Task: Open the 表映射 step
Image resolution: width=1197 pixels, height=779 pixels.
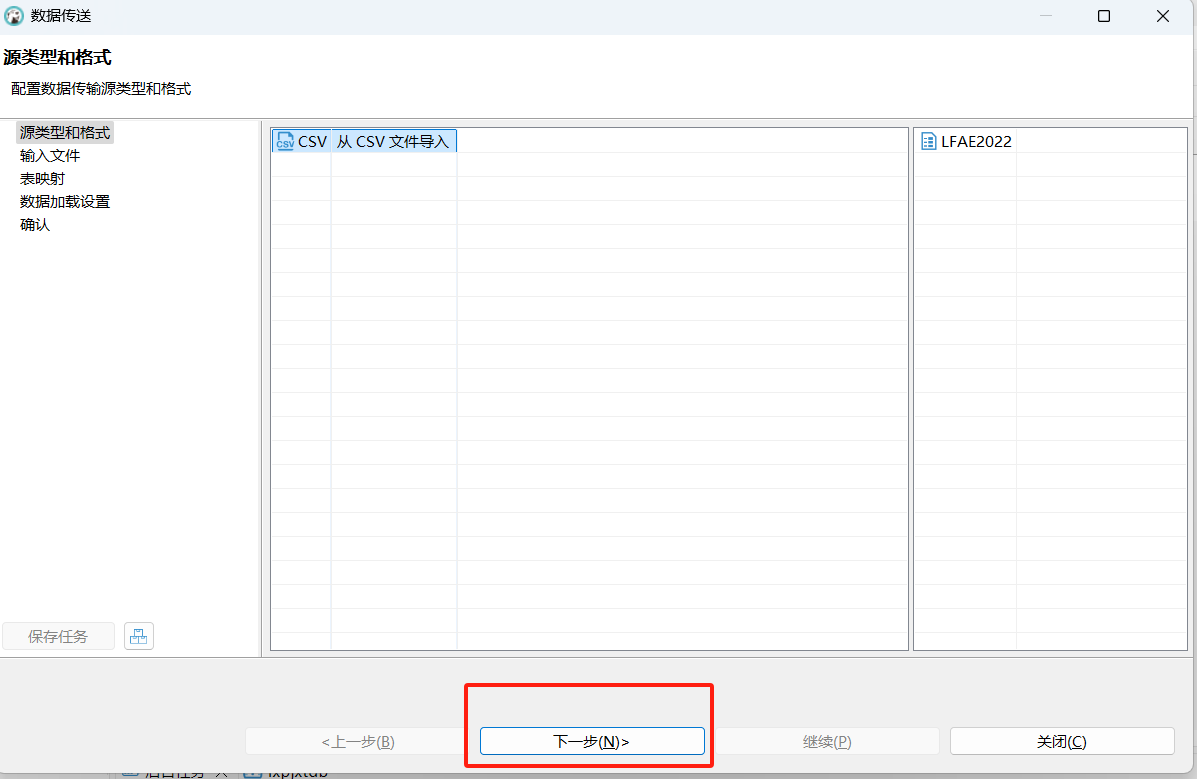Action: pos(42,179)
